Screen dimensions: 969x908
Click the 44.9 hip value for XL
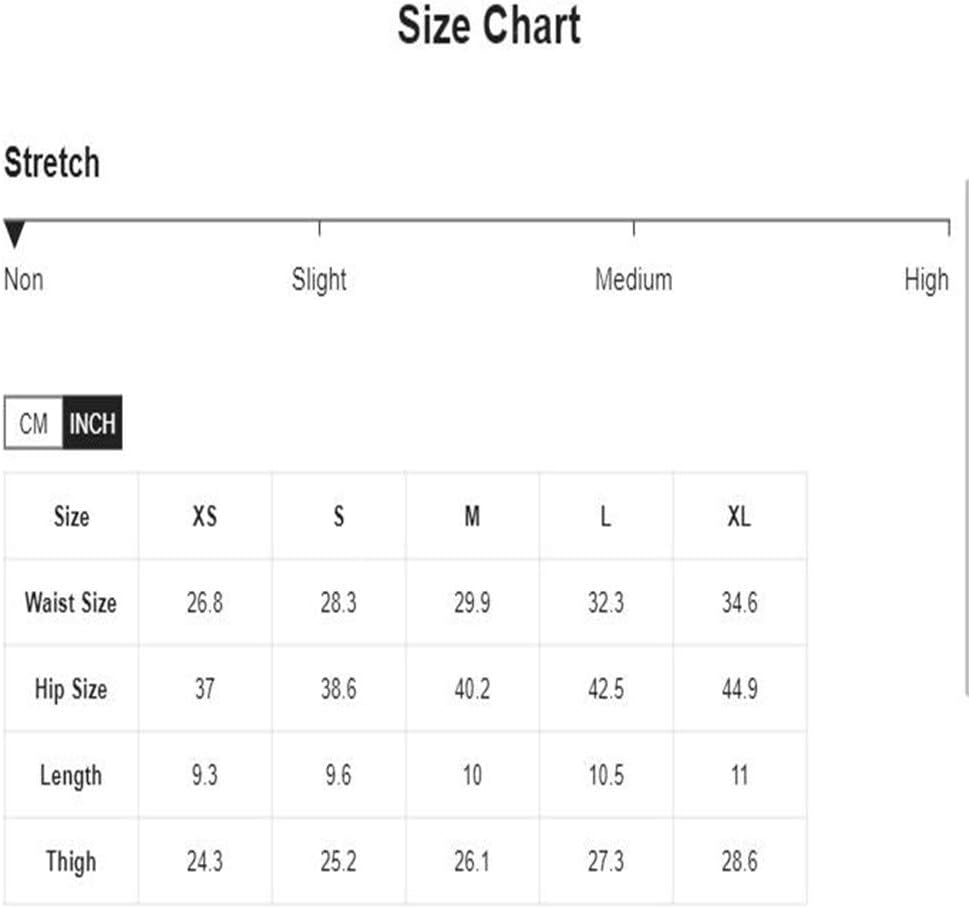click(x=740, y=689)
